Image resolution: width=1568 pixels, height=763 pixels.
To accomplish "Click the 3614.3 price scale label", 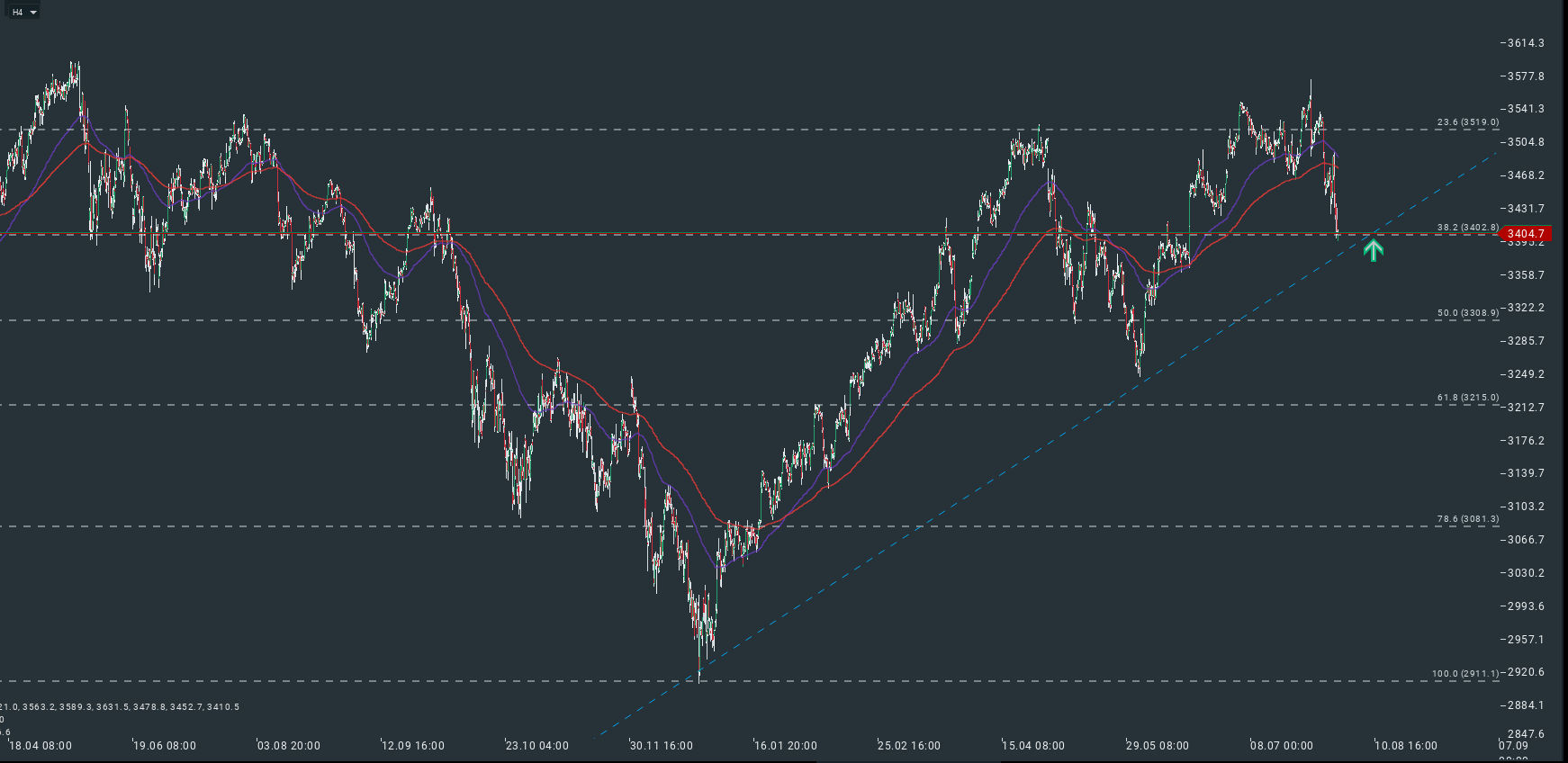I will [x=1526, y=43].
